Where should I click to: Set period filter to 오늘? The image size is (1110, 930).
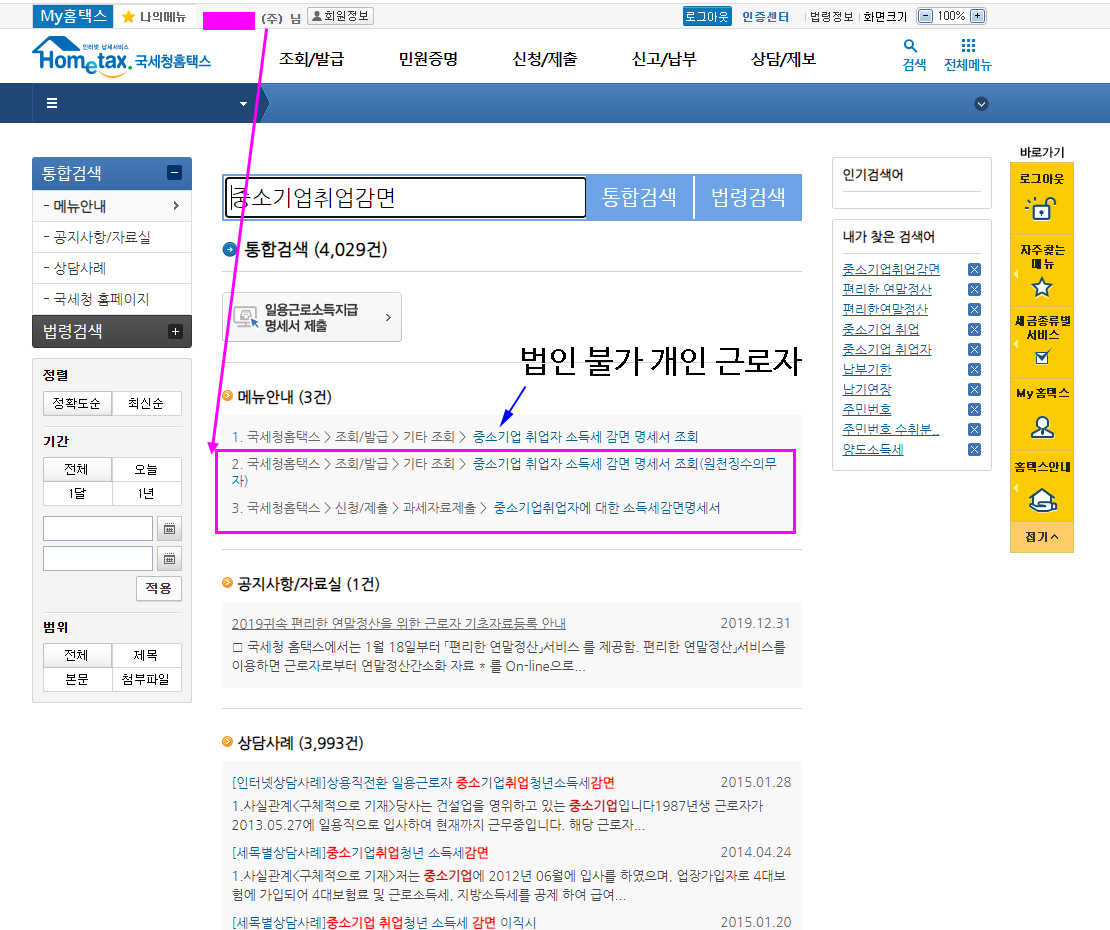click(x=146, y=469)
